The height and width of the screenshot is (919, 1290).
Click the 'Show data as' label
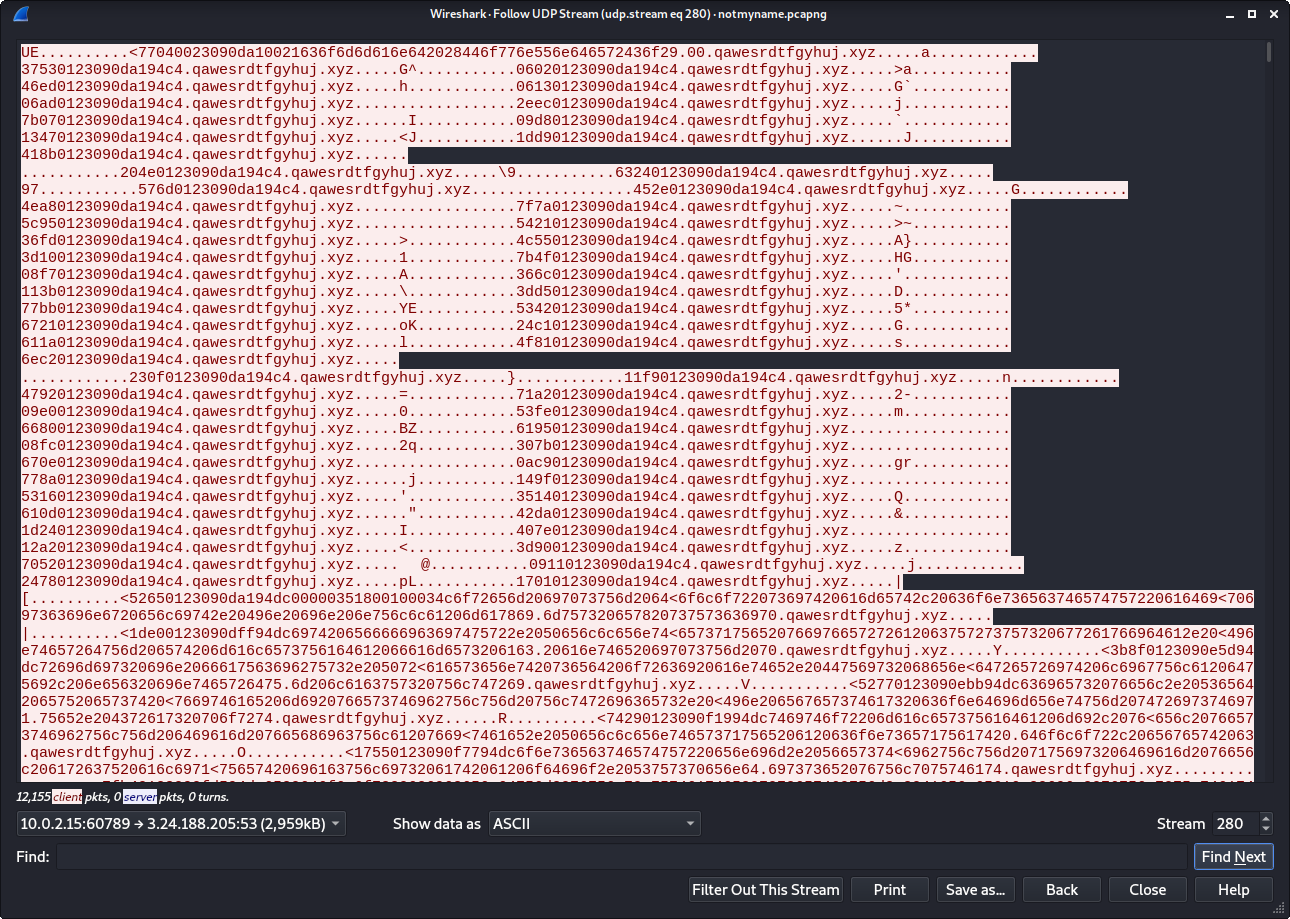[x=436, y=824]
